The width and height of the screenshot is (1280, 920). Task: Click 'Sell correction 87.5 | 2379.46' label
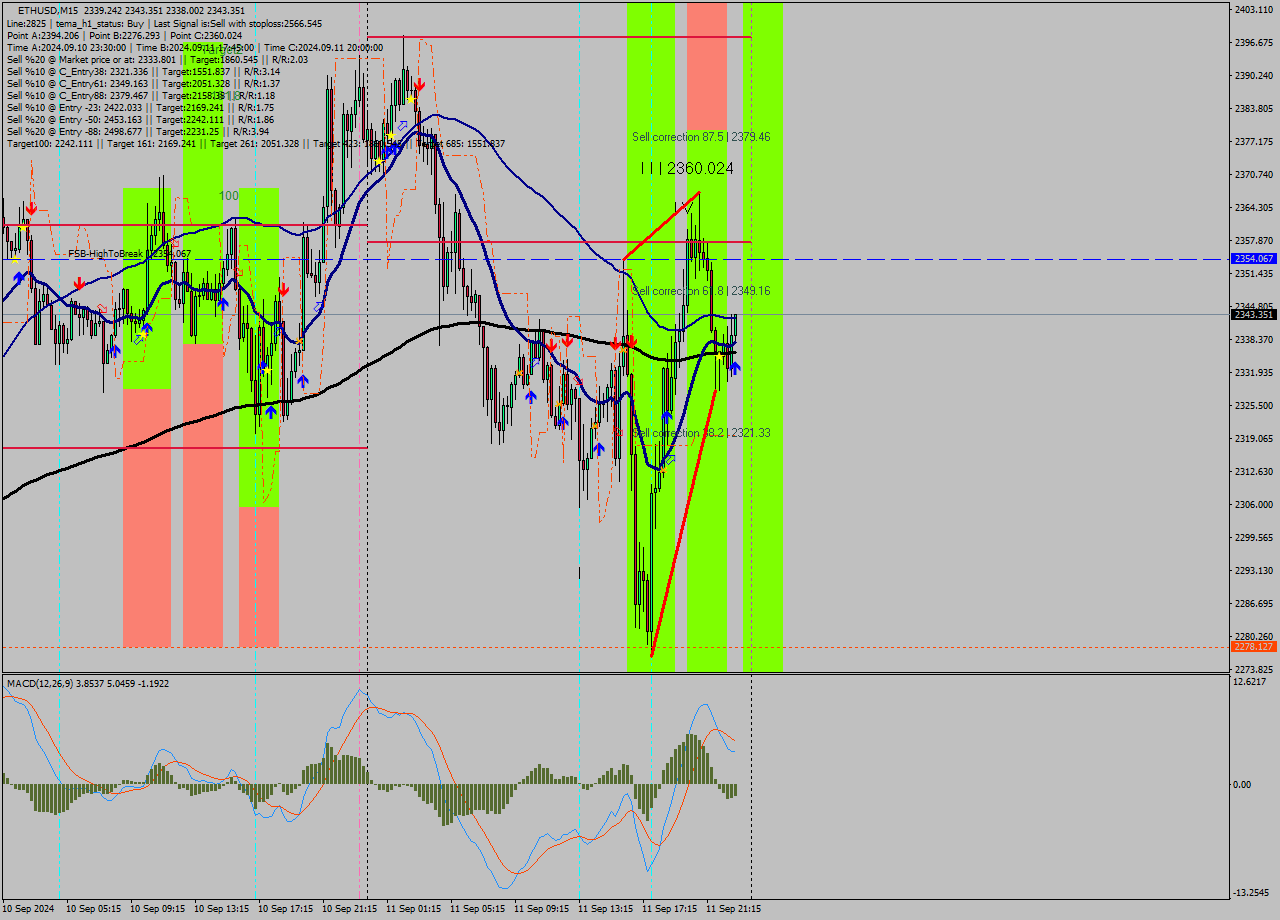click(x=701, y=136)
